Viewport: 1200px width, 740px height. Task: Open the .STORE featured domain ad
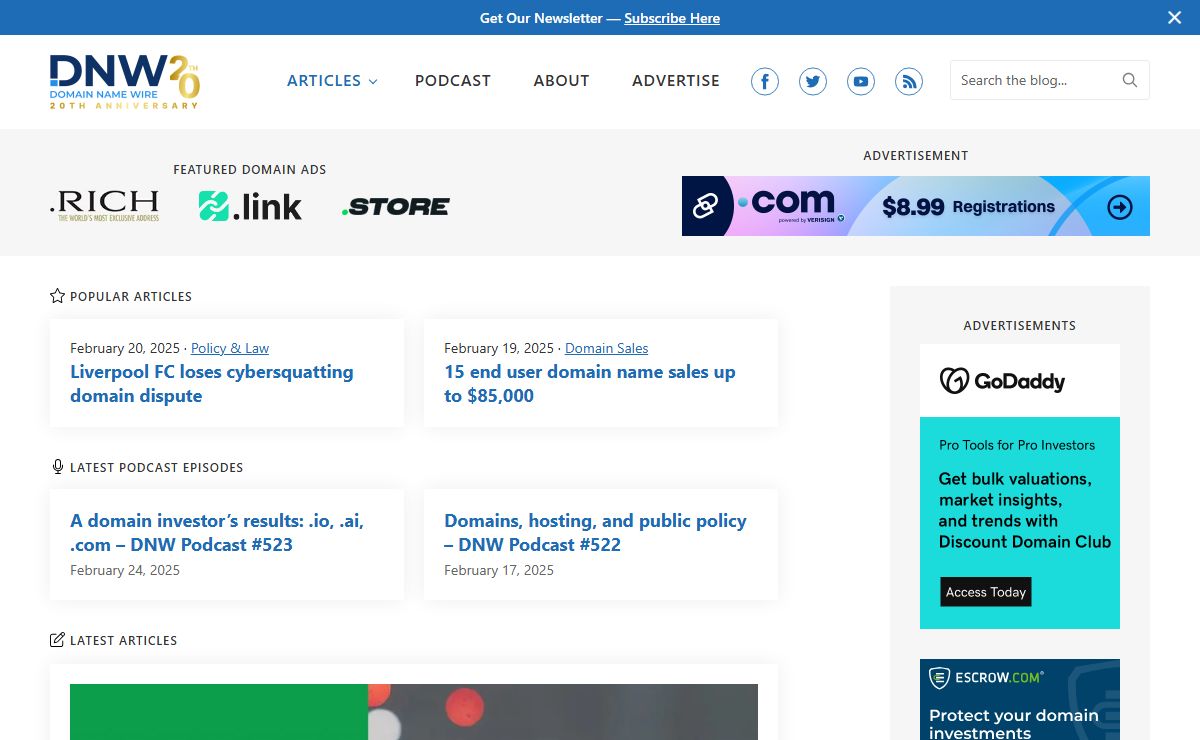pos(396,206)
